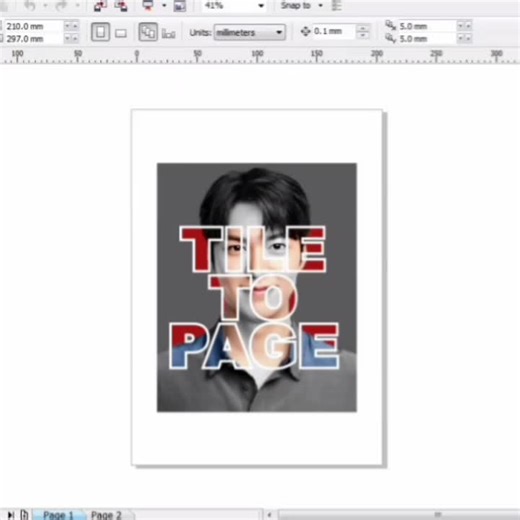This screenshot has width=520, height=520.
Task: Click the Application Launcher icon
Action: click(x=148, y=6)
